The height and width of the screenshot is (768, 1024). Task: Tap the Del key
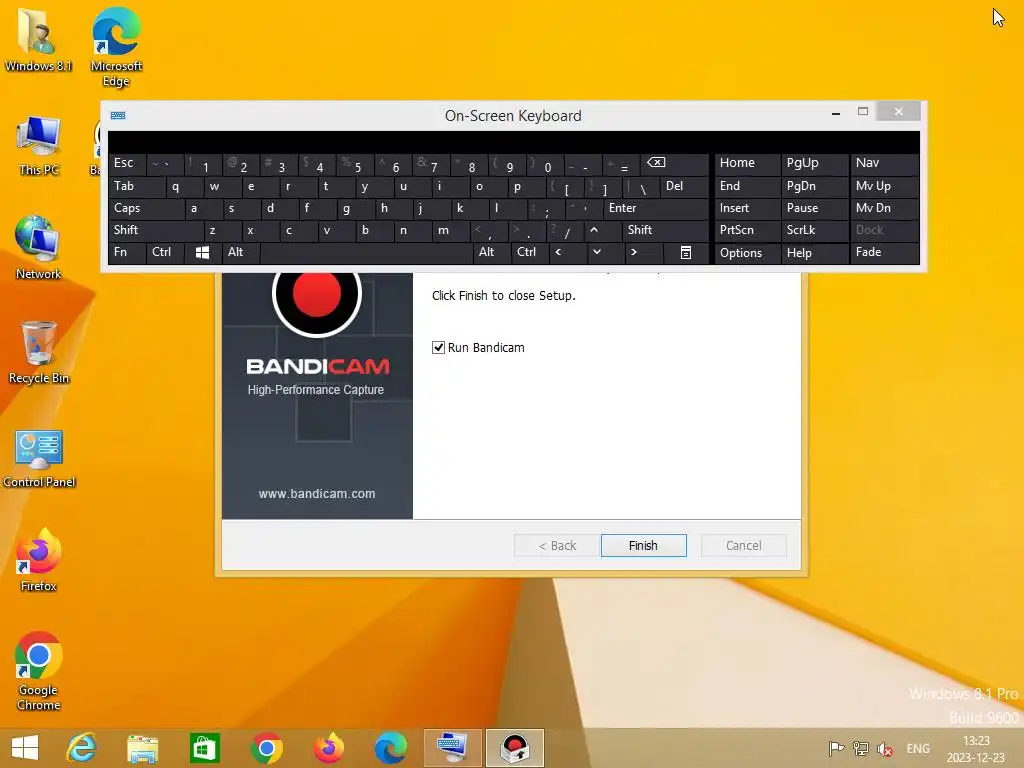tap(684, 186)
